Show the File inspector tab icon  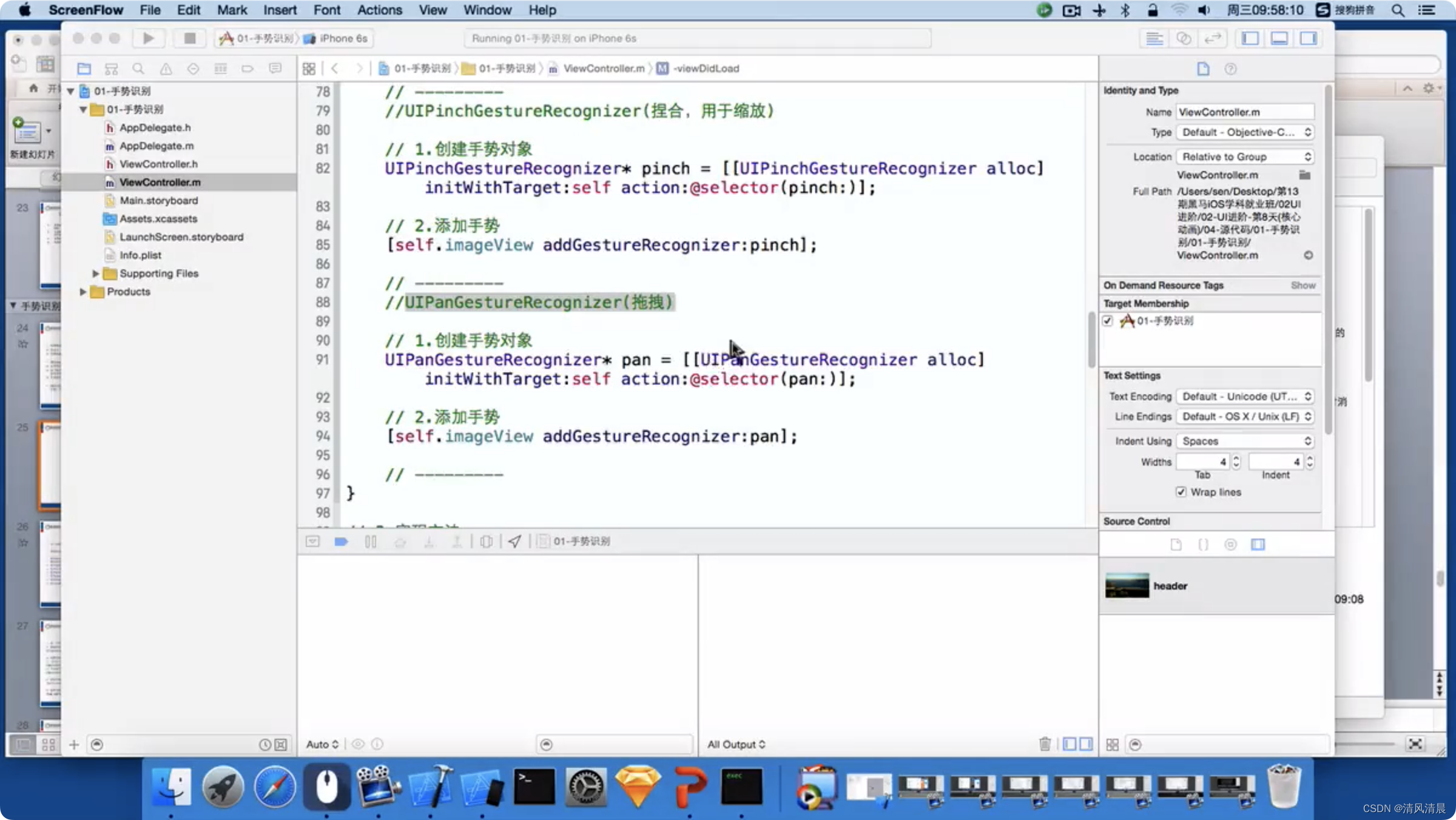coord(1203,69)
